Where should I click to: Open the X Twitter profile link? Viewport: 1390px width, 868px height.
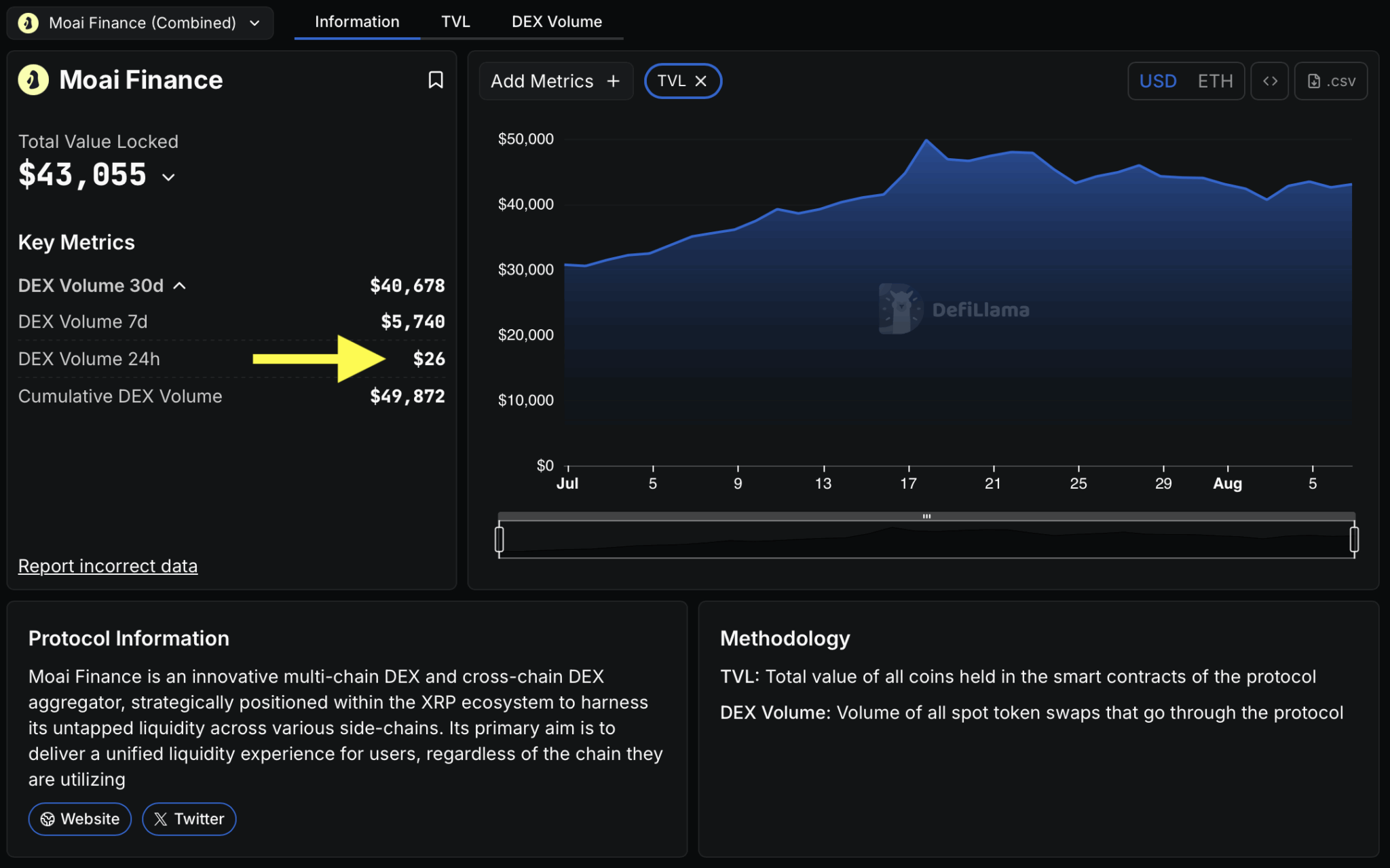point(189,819)
